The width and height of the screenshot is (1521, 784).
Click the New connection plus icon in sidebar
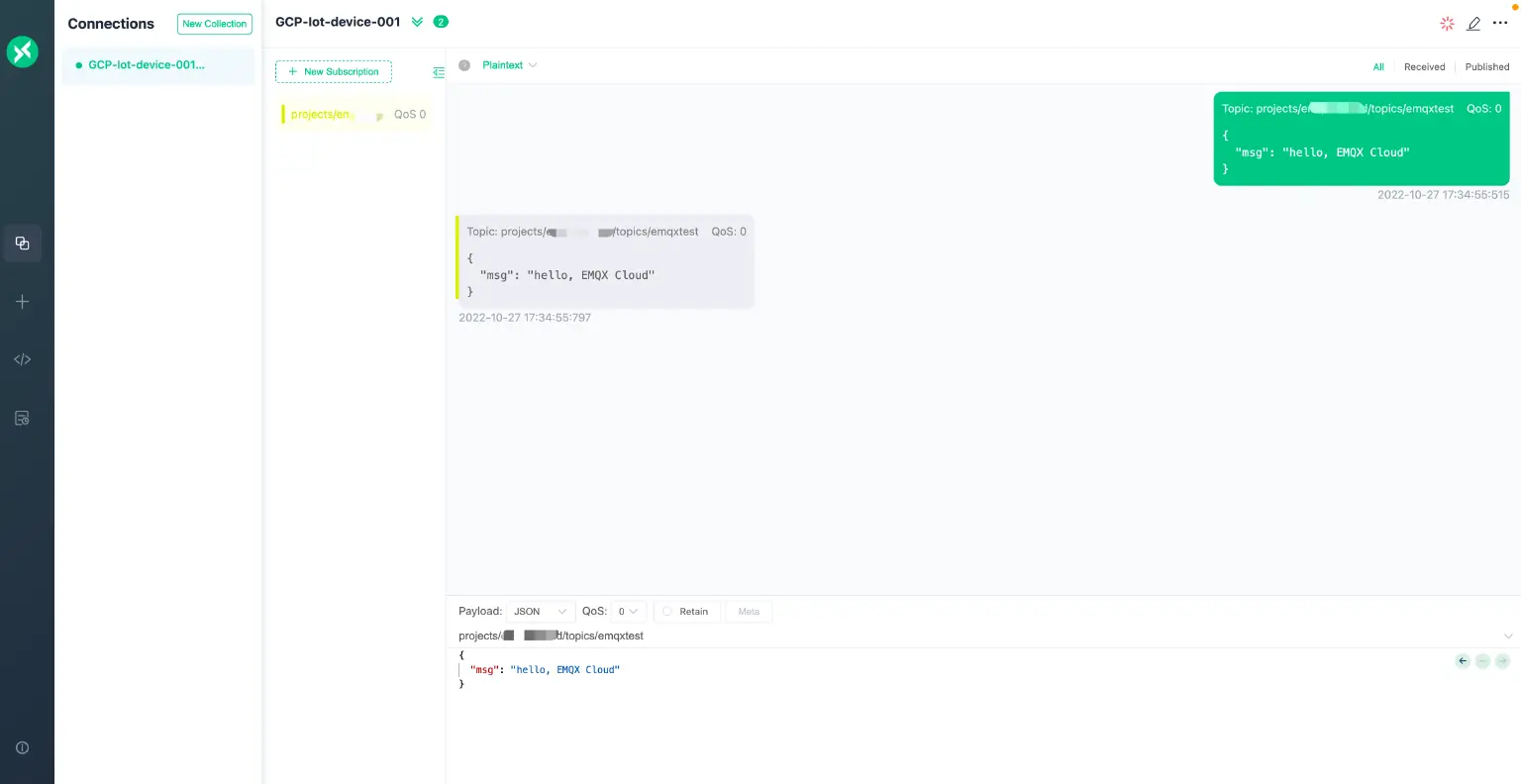(22, 302)
